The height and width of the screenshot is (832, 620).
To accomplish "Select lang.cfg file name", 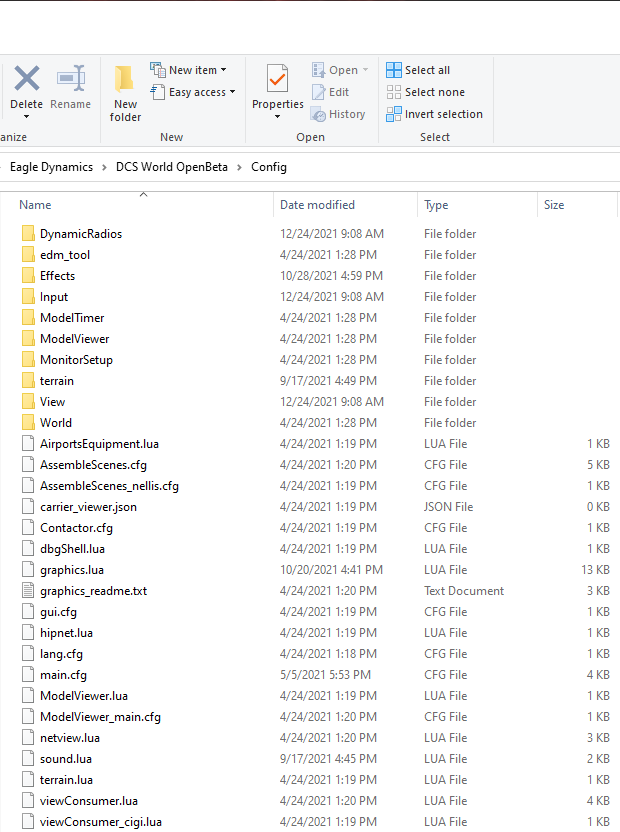I will coord(62,654).
